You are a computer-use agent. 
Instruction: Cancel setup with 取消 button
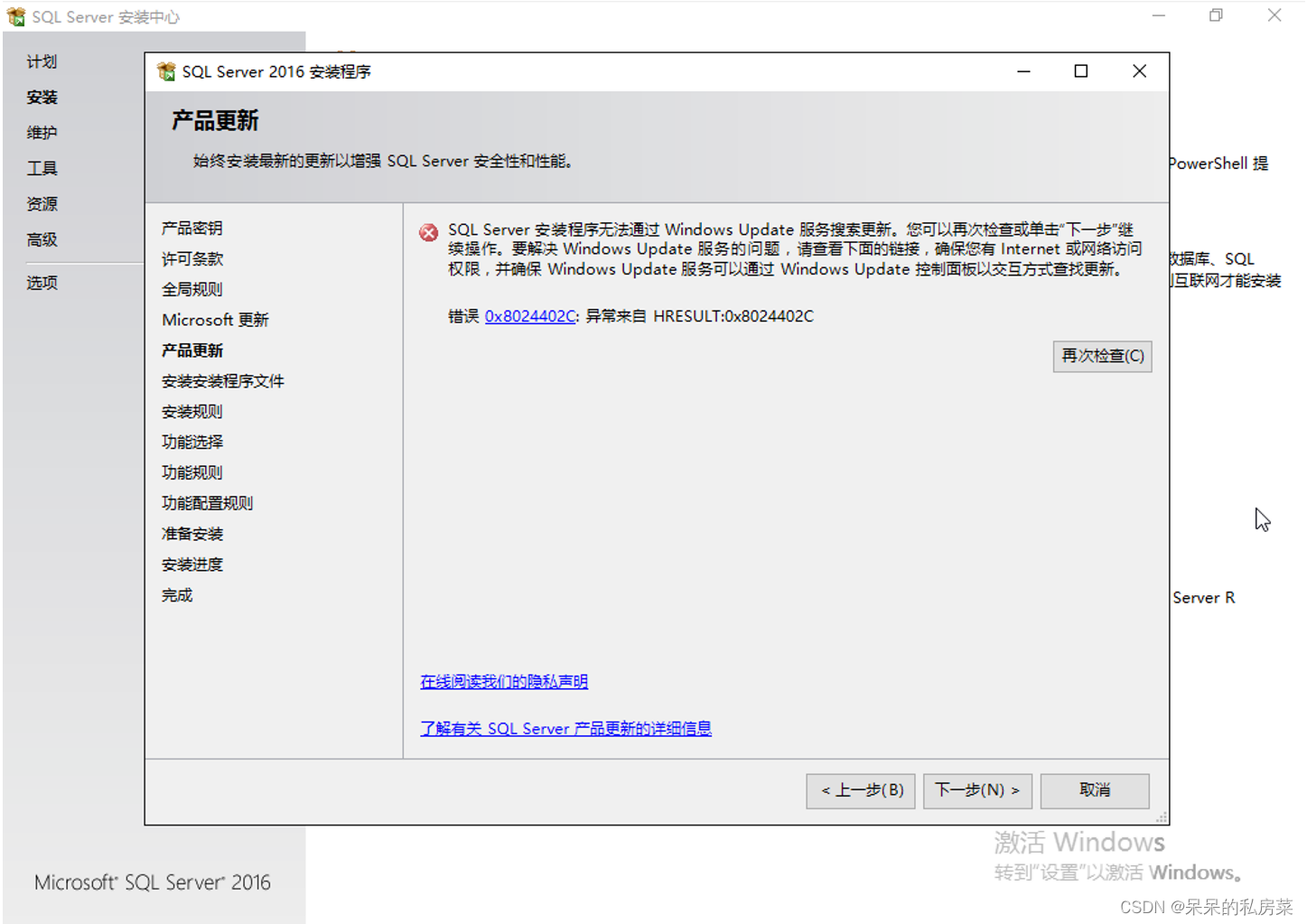(1095, 790)
